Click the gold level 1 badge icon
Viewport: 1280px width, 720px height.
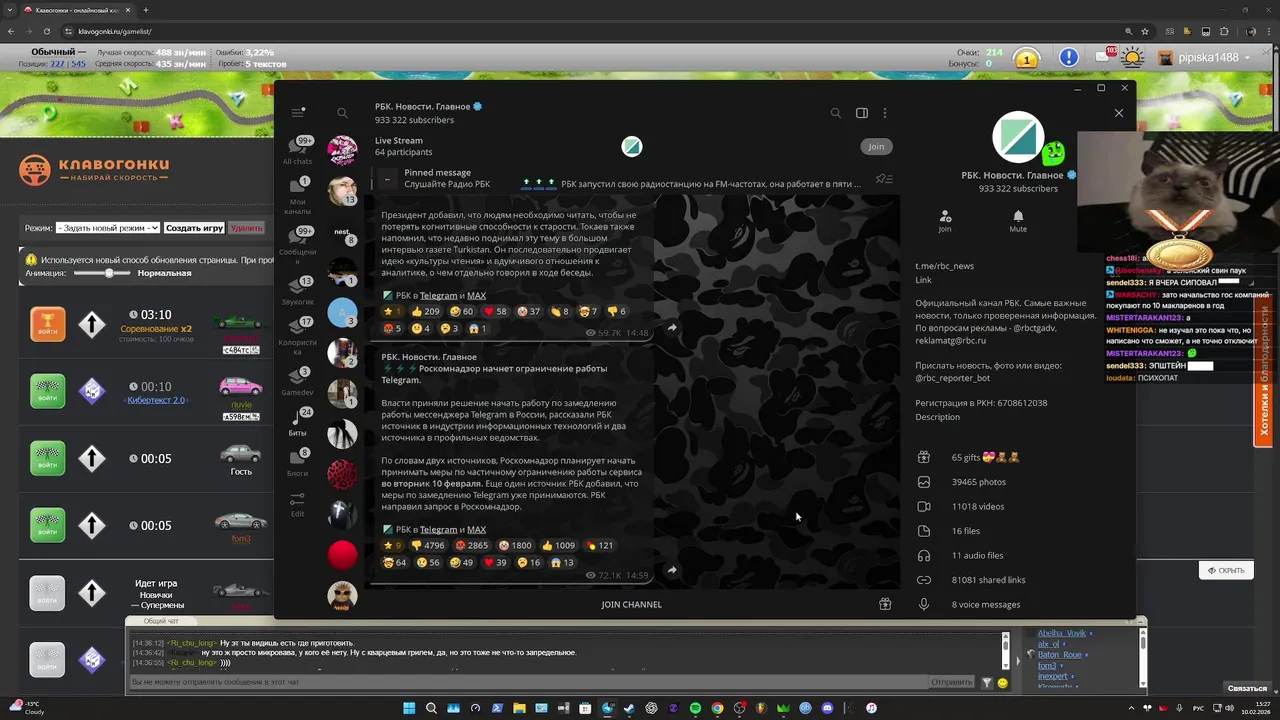tap(1026, 59)
